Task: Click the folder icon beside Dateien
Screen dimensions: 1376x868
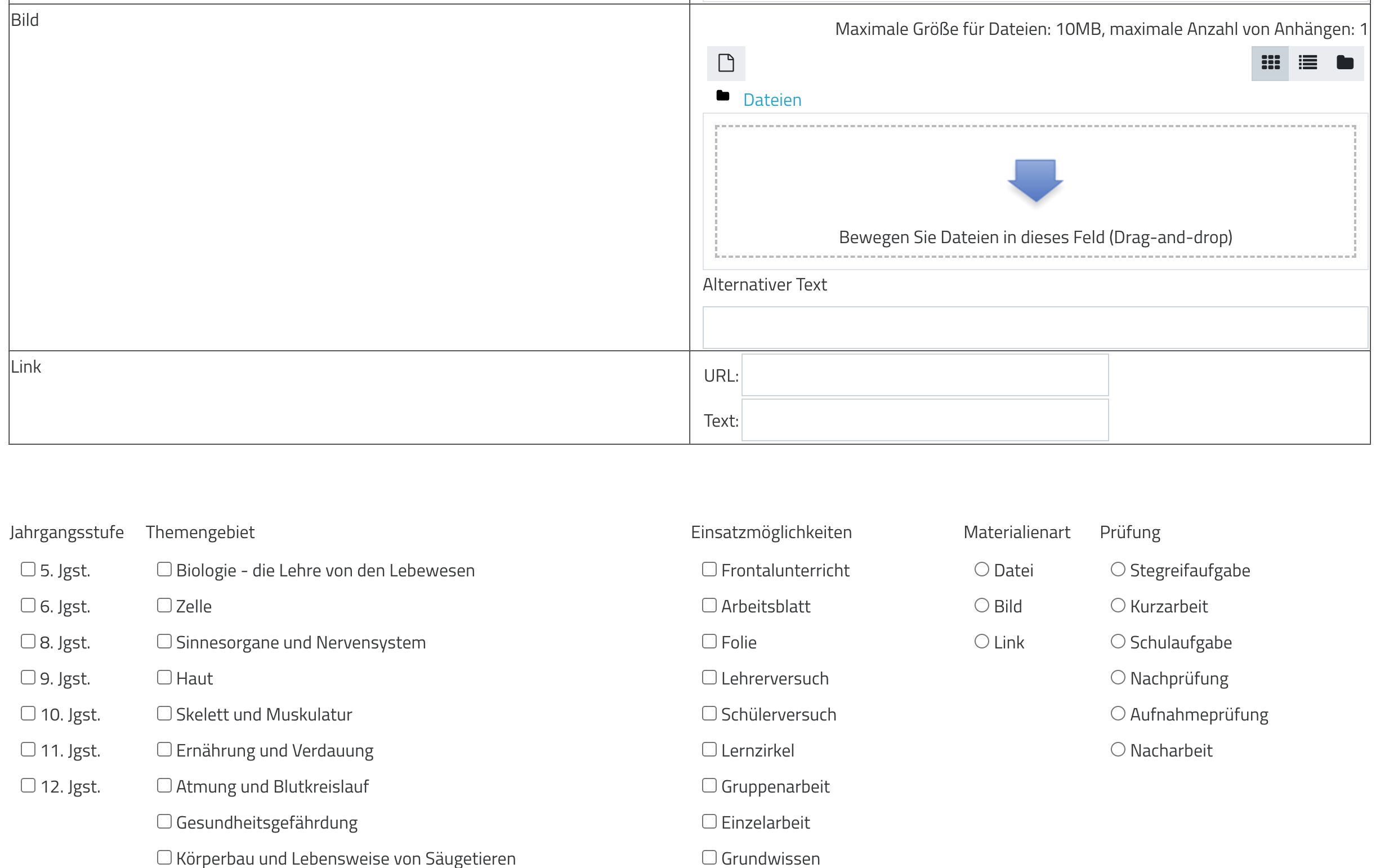Action: click(x=722, y=96)
